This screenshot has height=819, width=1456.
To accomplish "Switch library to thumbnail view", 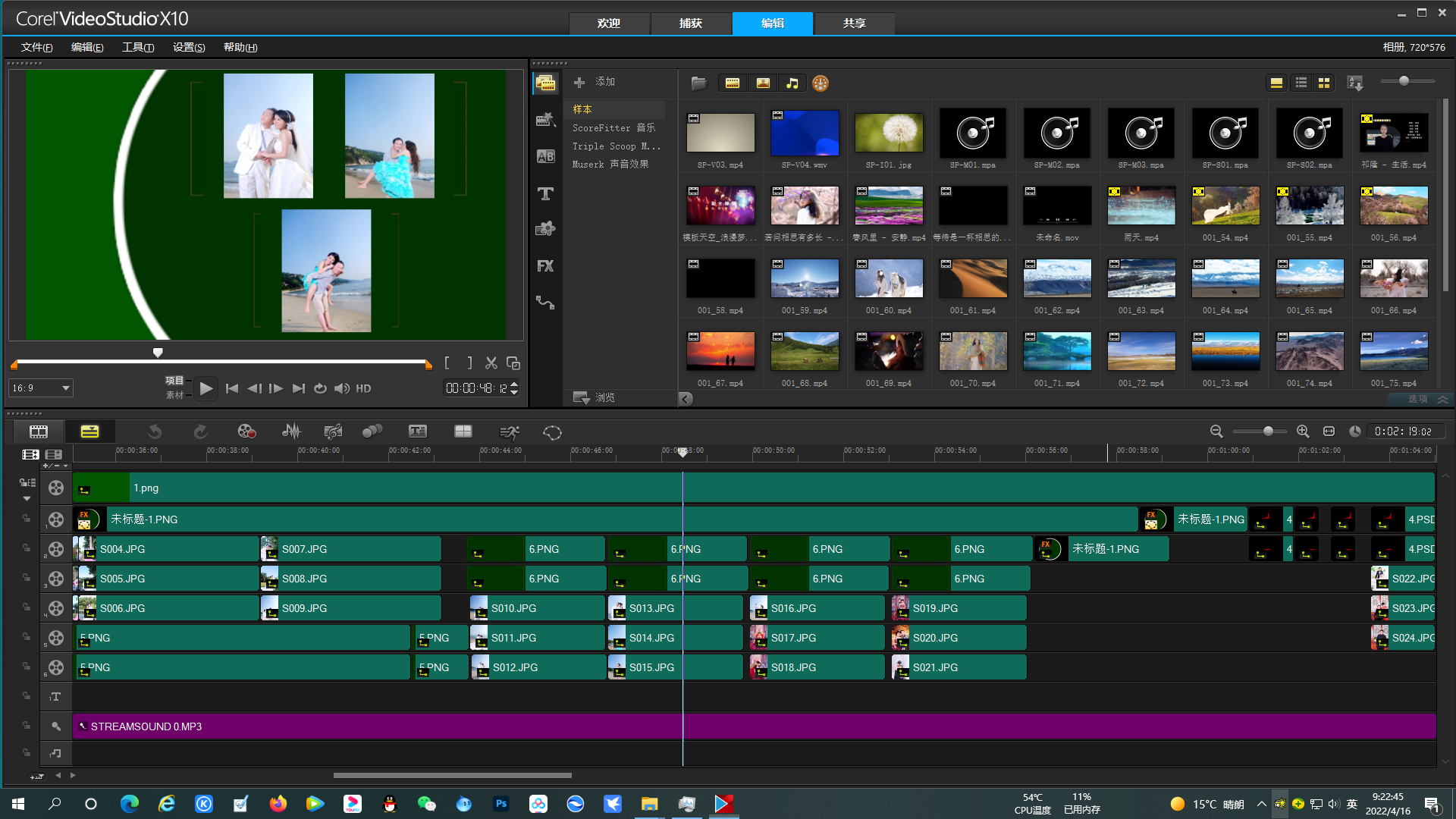I will click(x=1324, y=83).
